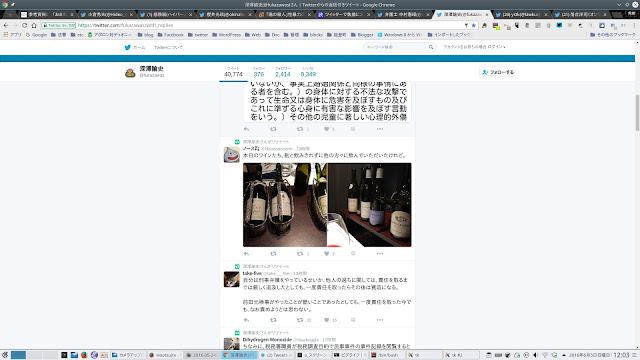Open the left wine bottles photo

284,205
